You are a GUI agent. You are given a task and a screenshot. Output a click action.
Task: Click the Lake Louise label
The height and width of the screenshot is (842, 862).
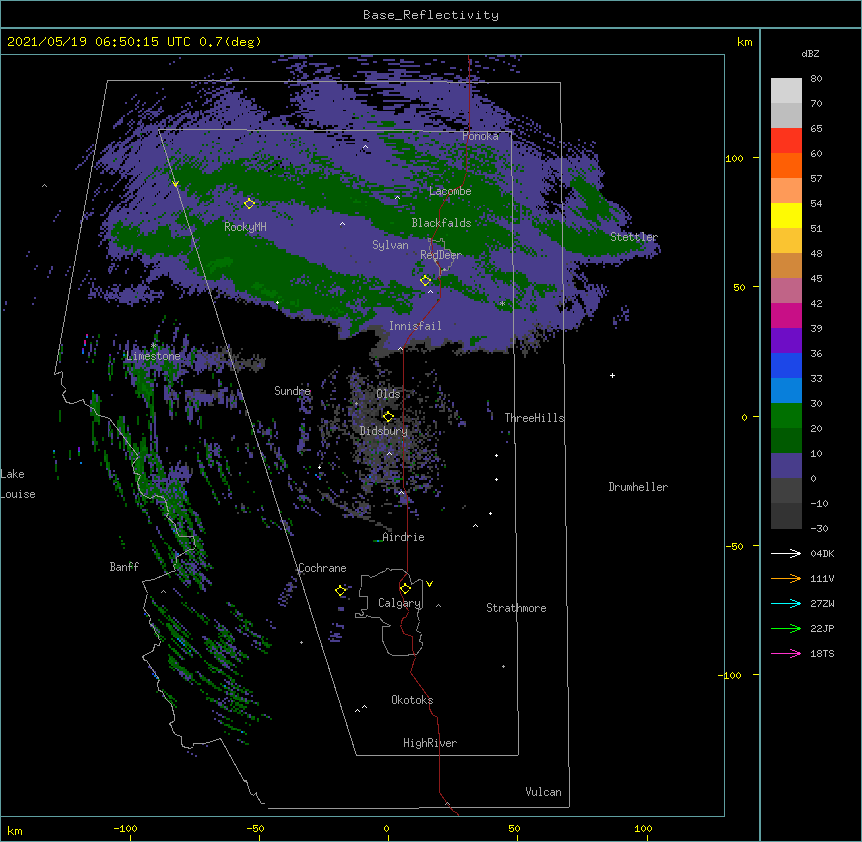(x=18, y=484)
